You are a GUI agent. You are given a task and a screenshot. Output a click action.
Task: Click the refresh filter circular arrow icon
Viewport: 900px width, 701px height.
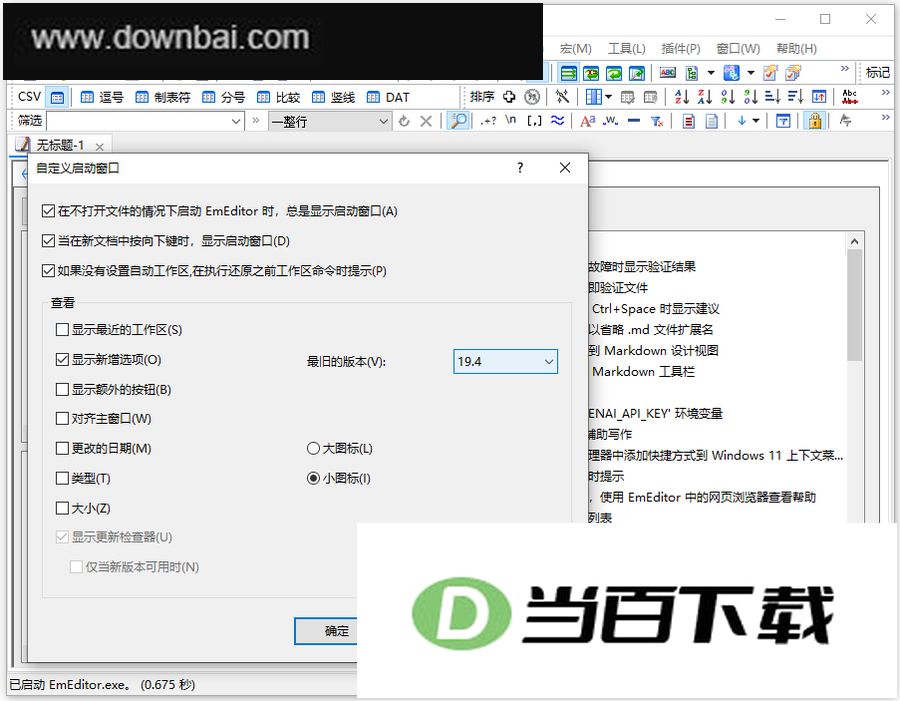coord(404,121)
